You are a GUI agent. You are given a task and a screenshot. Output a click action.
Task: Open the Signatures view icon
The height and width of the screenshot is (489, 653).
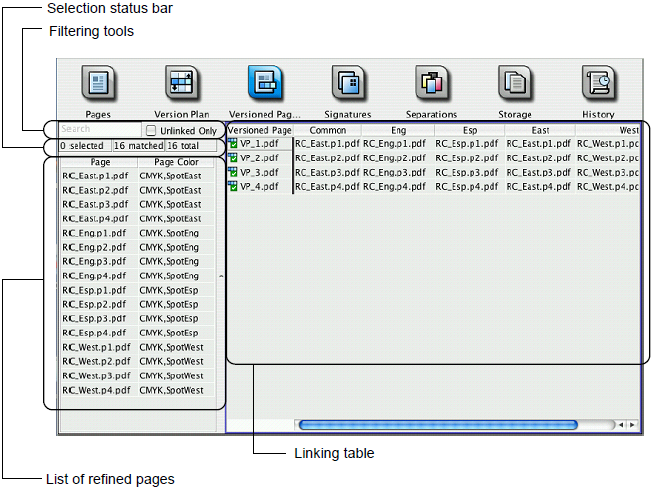(348, 84)
